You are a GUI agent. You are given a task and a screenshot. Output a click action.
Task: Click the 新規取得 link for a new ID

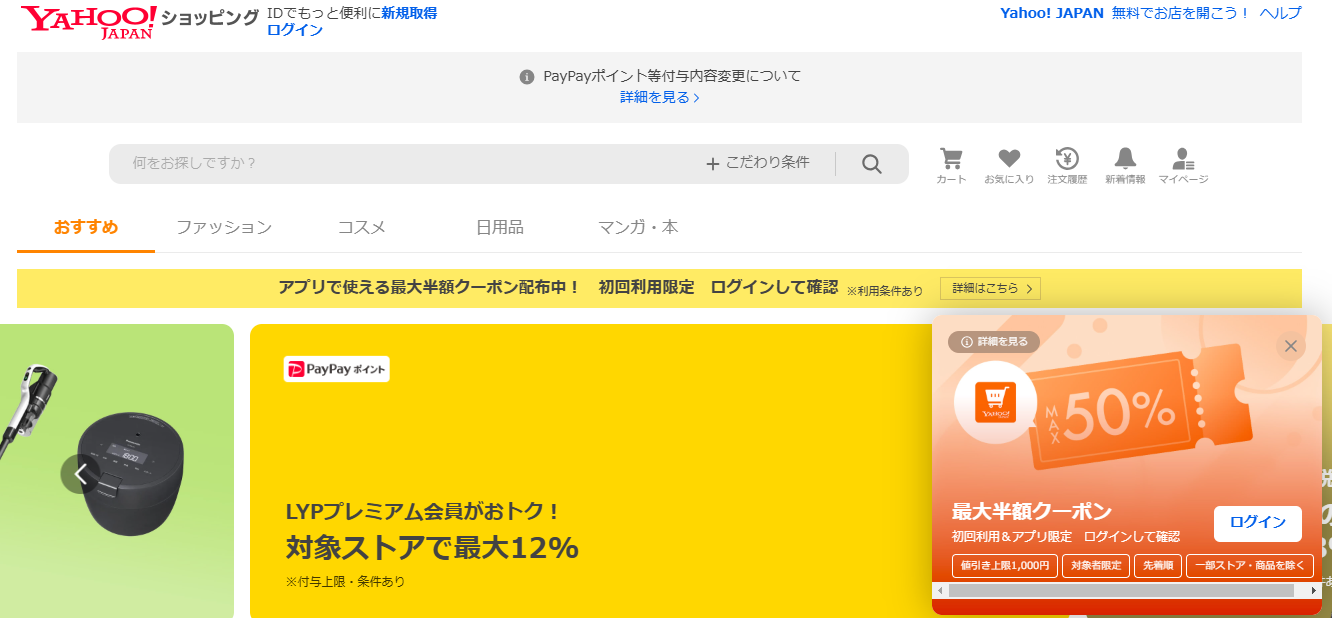[x=409, y=13]
